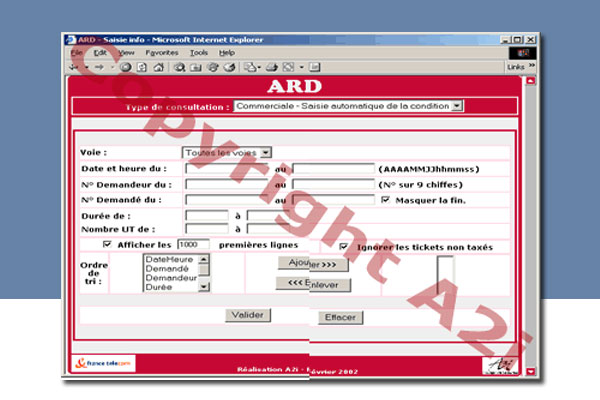Open the File menu
Image resolution: width=600 pixels, height=400 pixels.
point(77,53)
